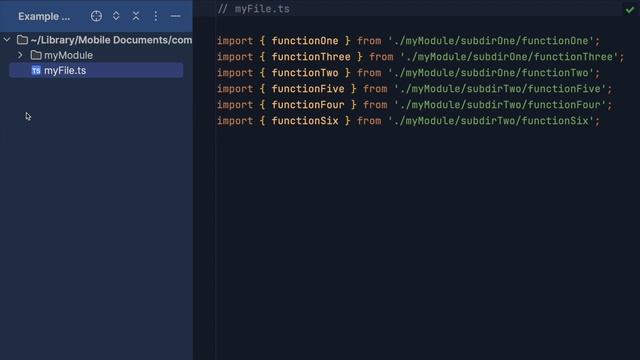Click functionFour identifier in import line
This screenshot has height=360, width=640.
pyautogui.click(x=308, y=105)
